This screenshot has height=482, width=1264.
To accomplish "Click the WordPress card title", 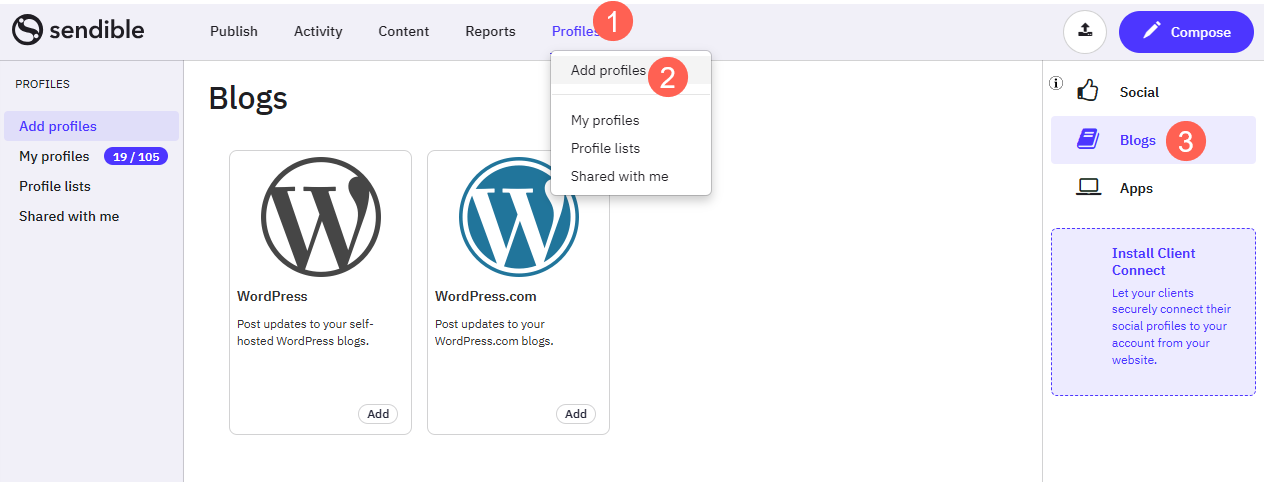I will (272, 296).
